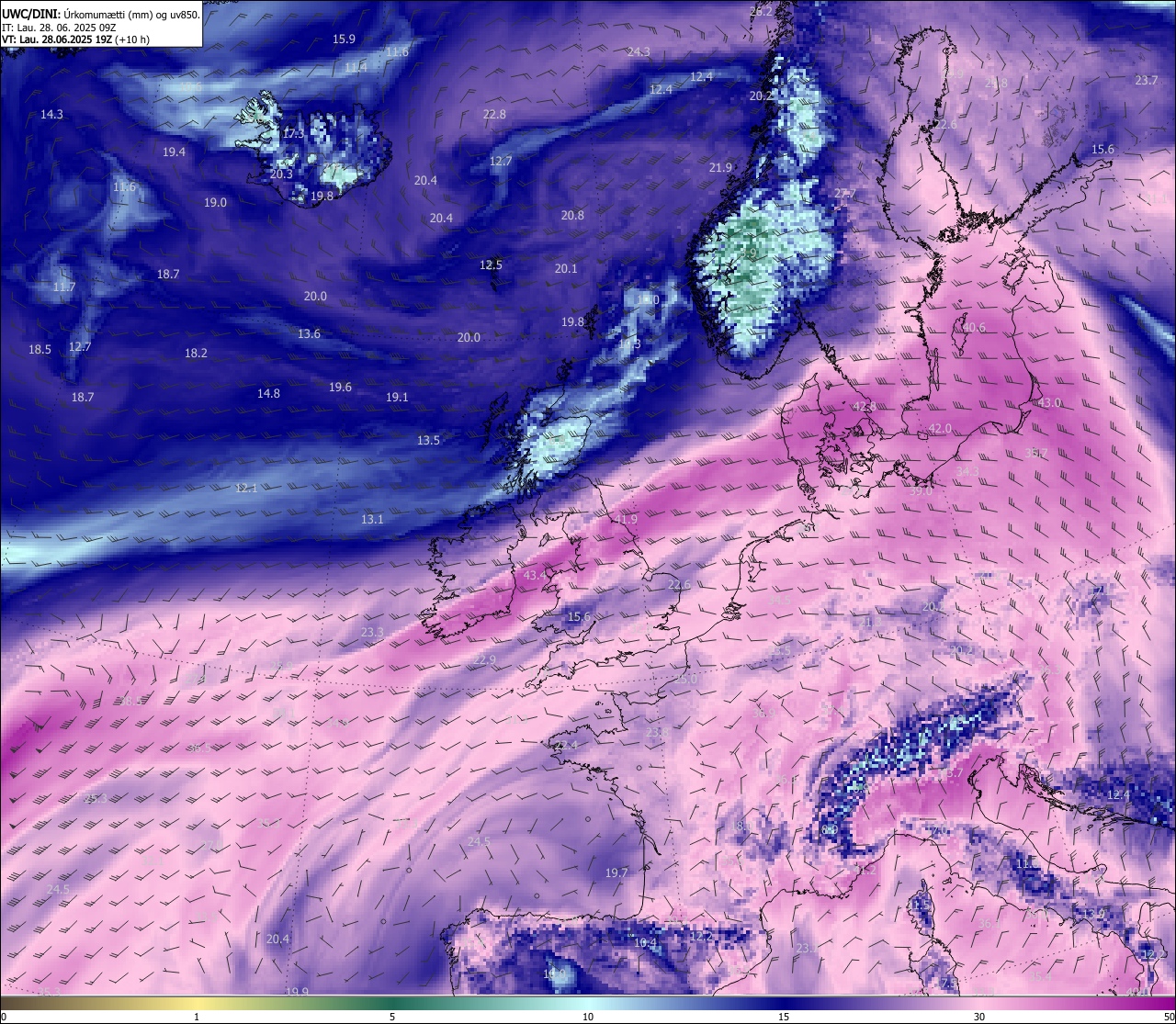
Task: Click the 18.2 value label
Action: [x=196, y=354]
